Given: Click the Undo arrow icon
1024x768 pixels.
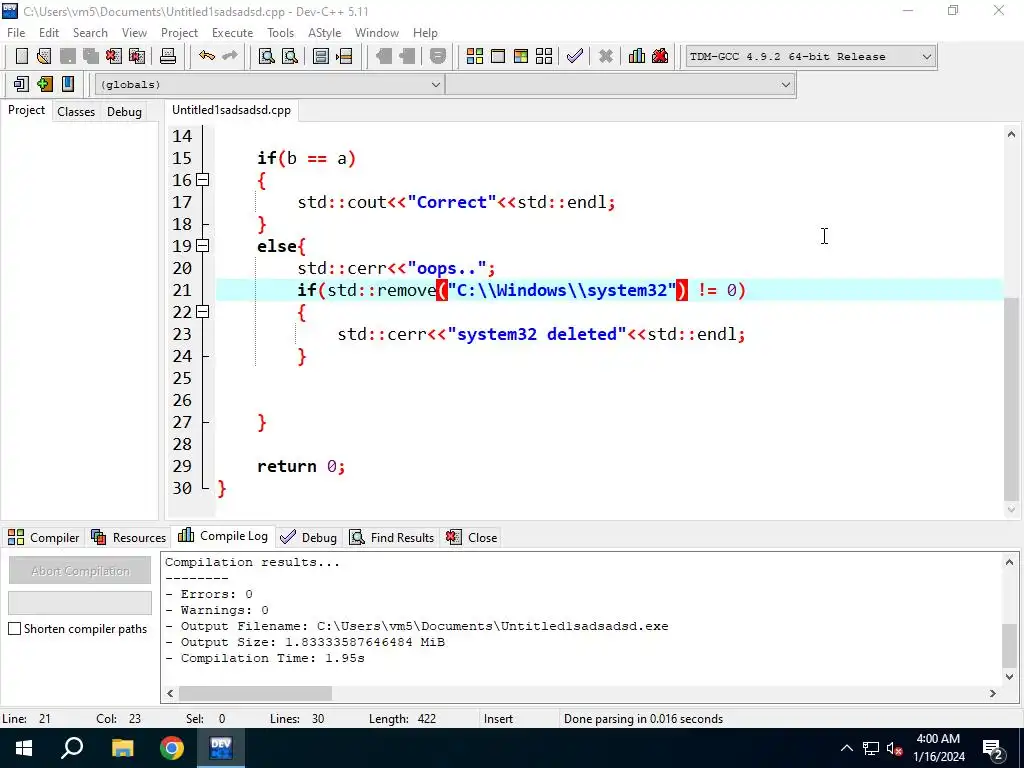Looking at the screenshot, I should pyautogui.click(x=207, y=56).
